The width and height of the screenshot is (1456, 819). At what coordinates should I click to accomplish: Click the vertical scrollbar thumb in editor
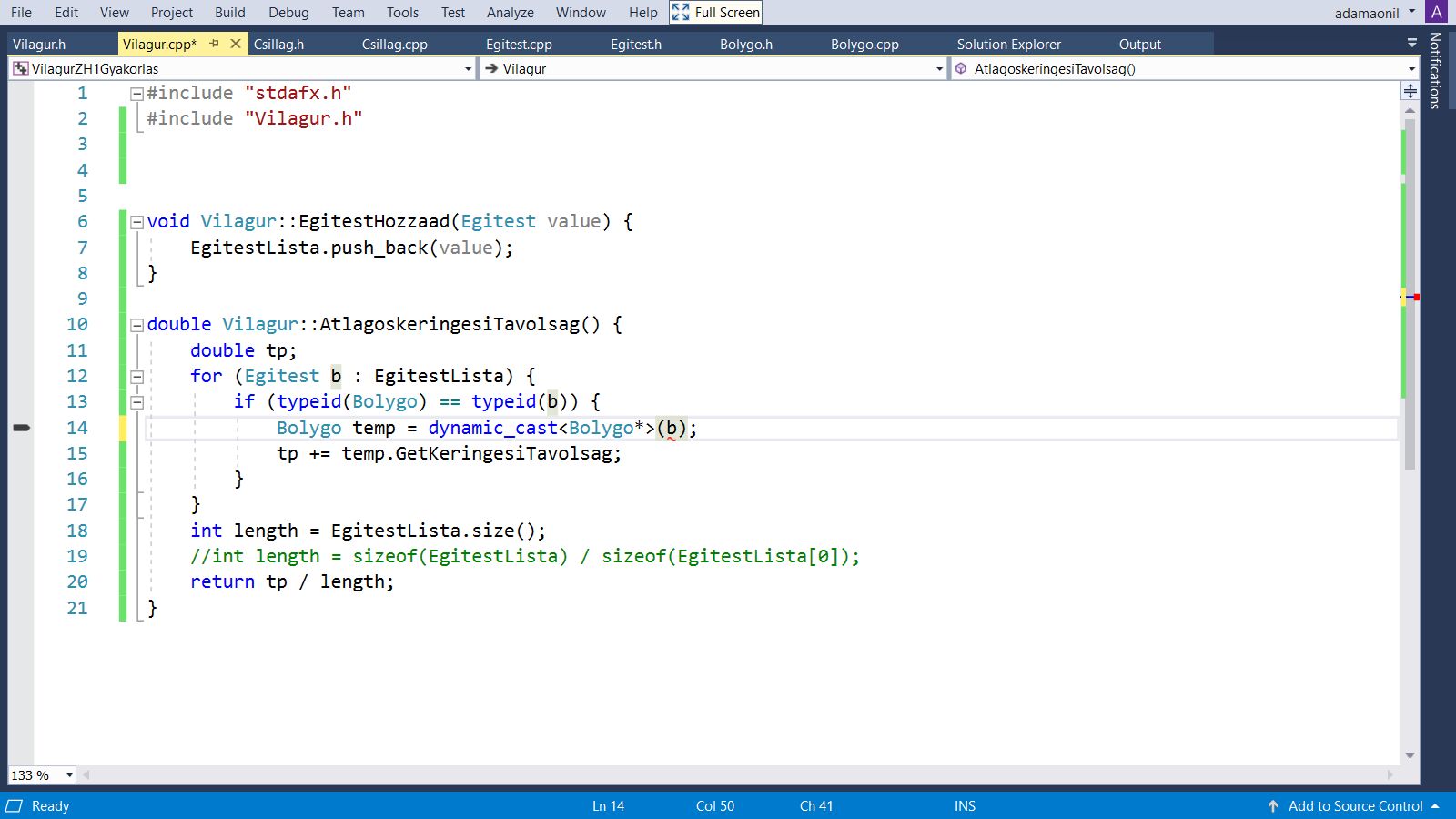tap(1410, 294)
